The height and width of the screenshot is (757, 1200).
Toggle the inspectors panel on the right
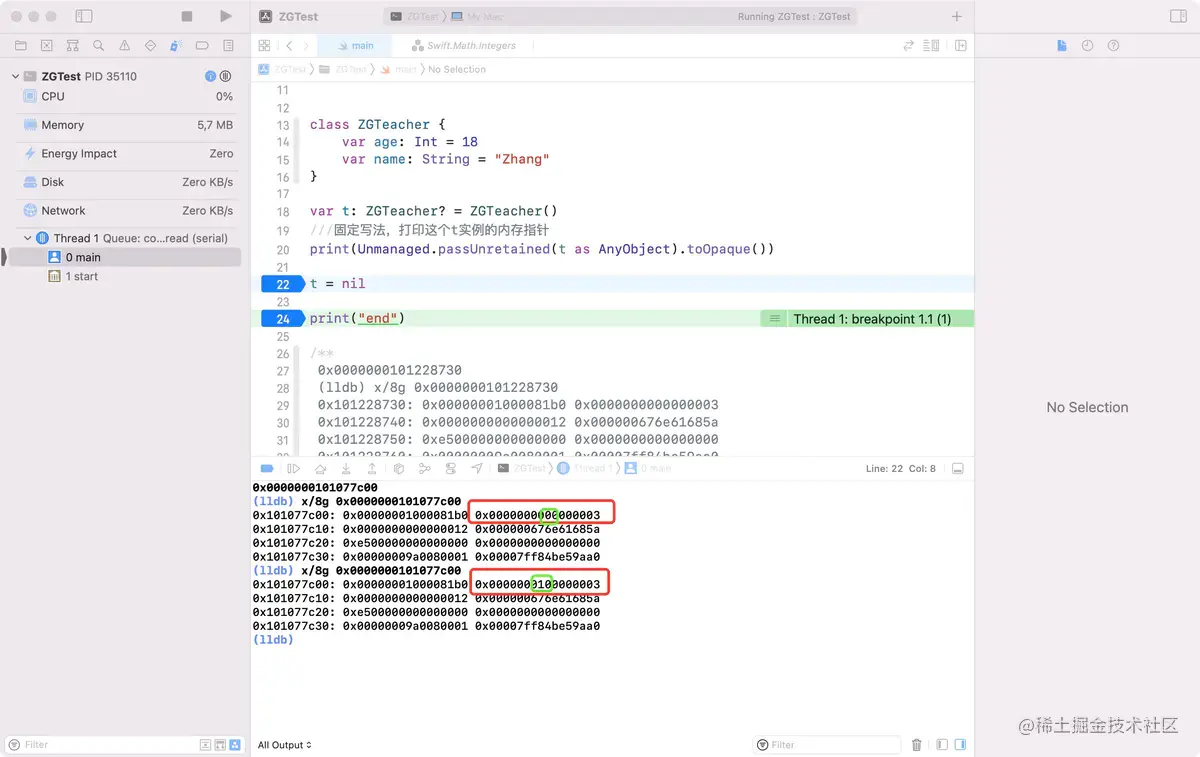1177,17
